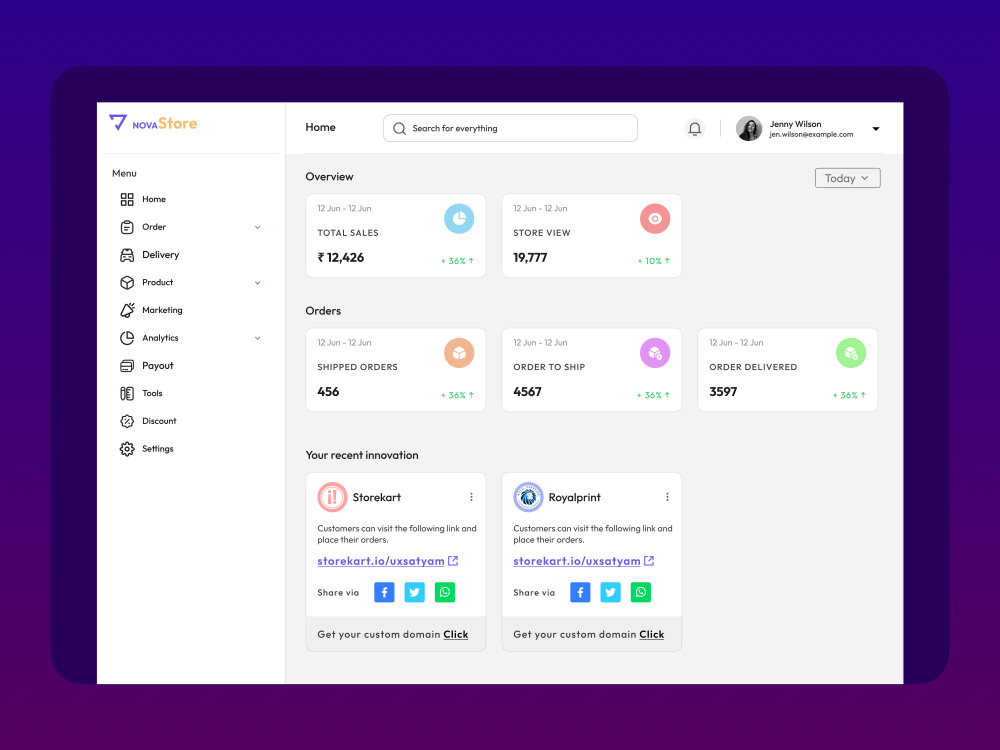This screenshot has width=1000, height=750.
Task: Click the Marketing megaphone icon
Action: tap(127, 310)
